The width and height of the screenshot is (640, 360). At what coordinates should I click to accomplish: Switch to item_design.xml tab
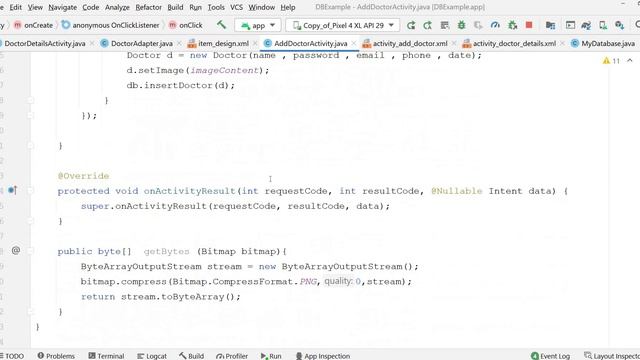[223, 43]
